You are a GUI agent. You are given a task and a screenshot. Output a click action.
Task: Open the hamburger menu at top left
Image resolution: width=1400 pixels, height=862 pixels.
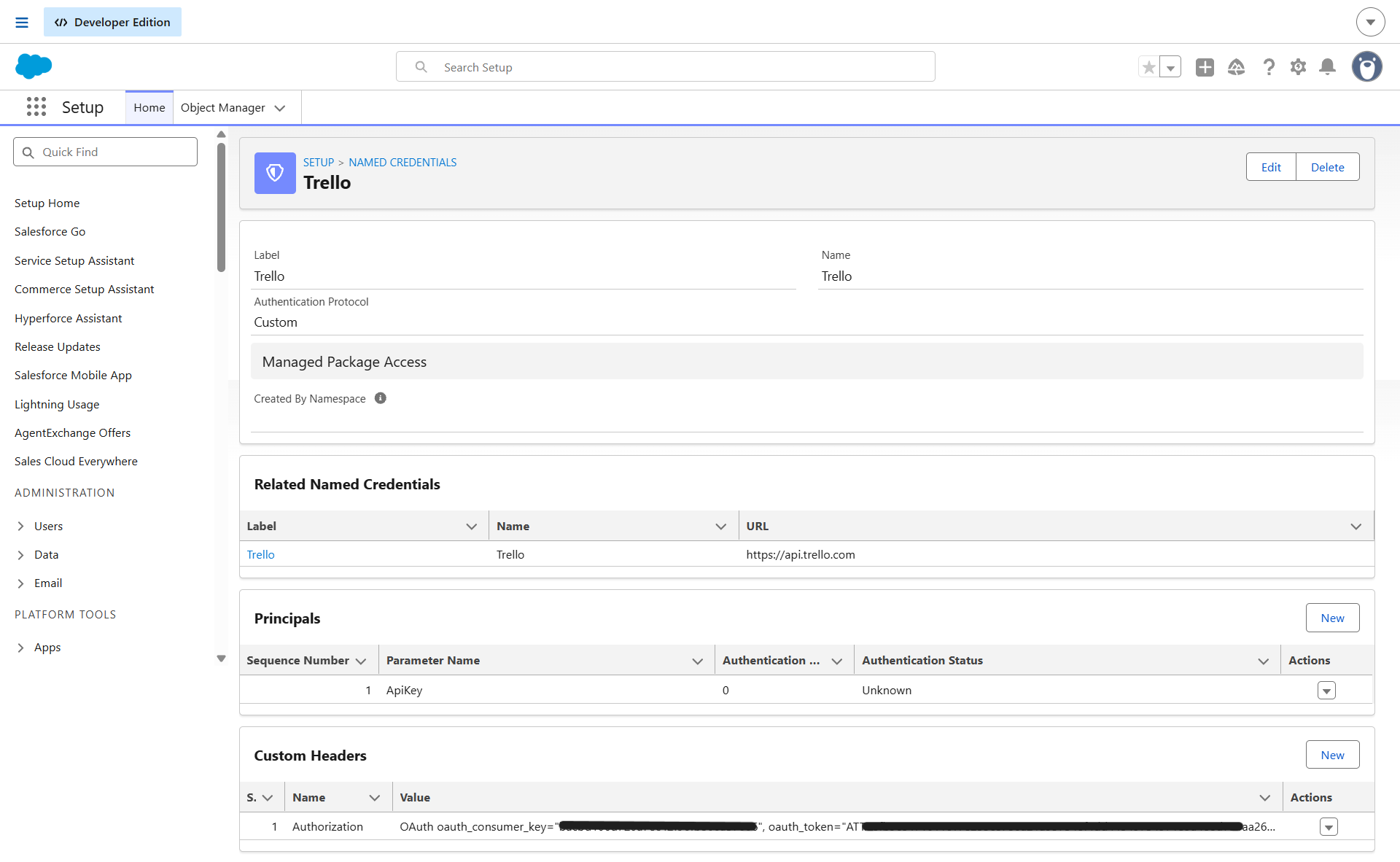22,23
